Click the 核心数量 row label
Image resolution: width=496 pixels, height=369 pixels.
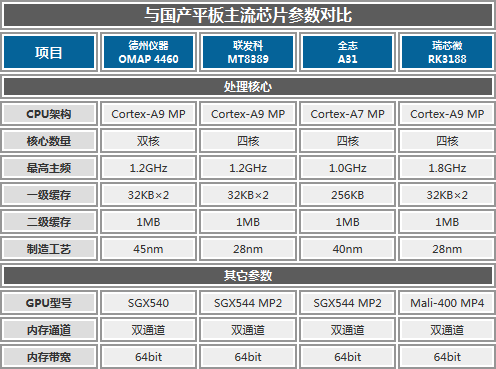click(49, 141)
